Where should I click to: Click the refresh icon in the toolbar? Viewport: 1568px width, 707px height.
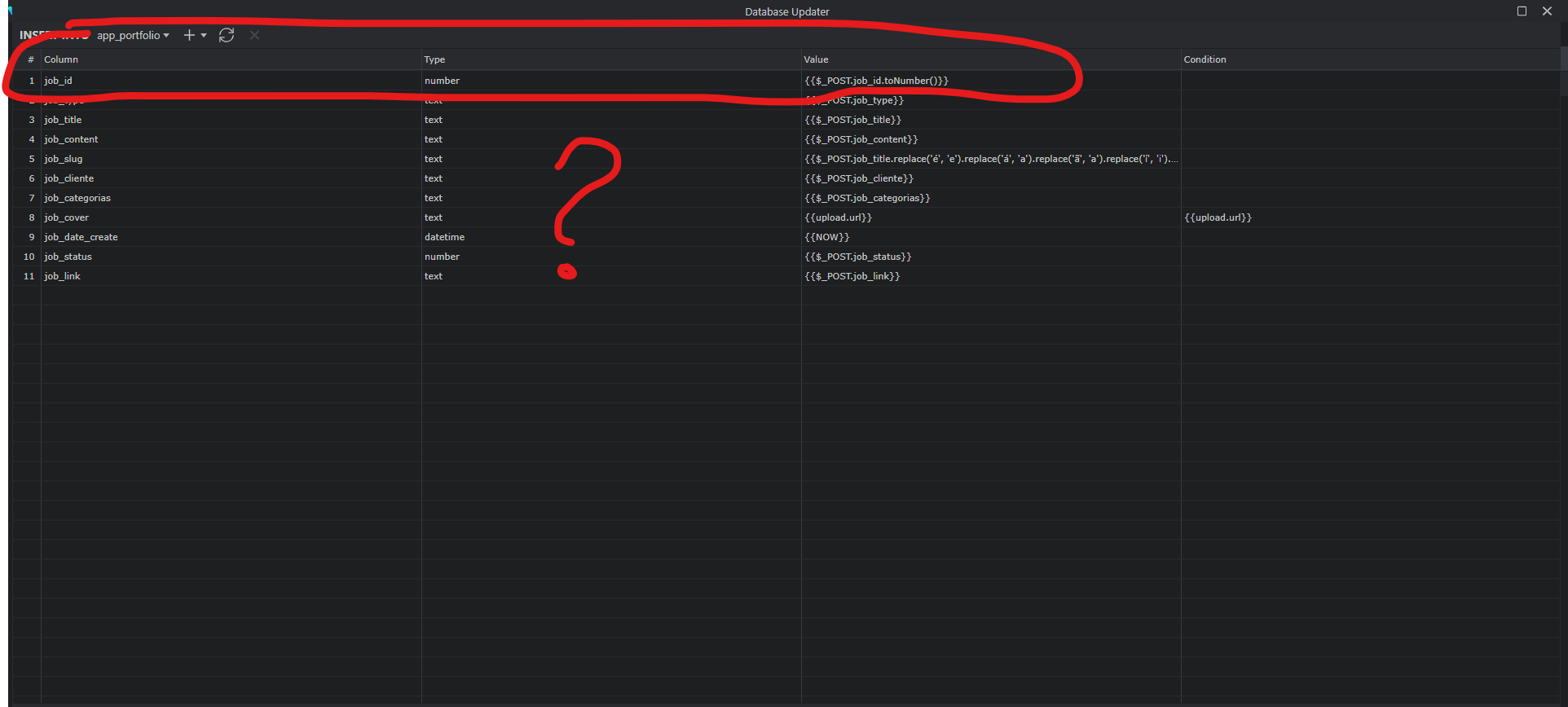(227, 35)
